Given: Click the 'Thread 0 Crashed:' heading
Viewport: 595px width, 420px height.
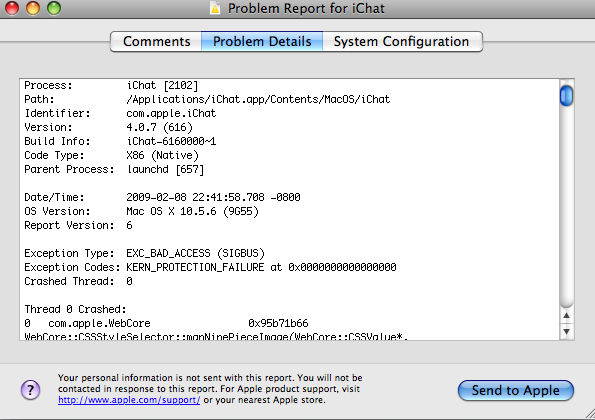Looking at the screenshot, I should (x=75, y=310).
